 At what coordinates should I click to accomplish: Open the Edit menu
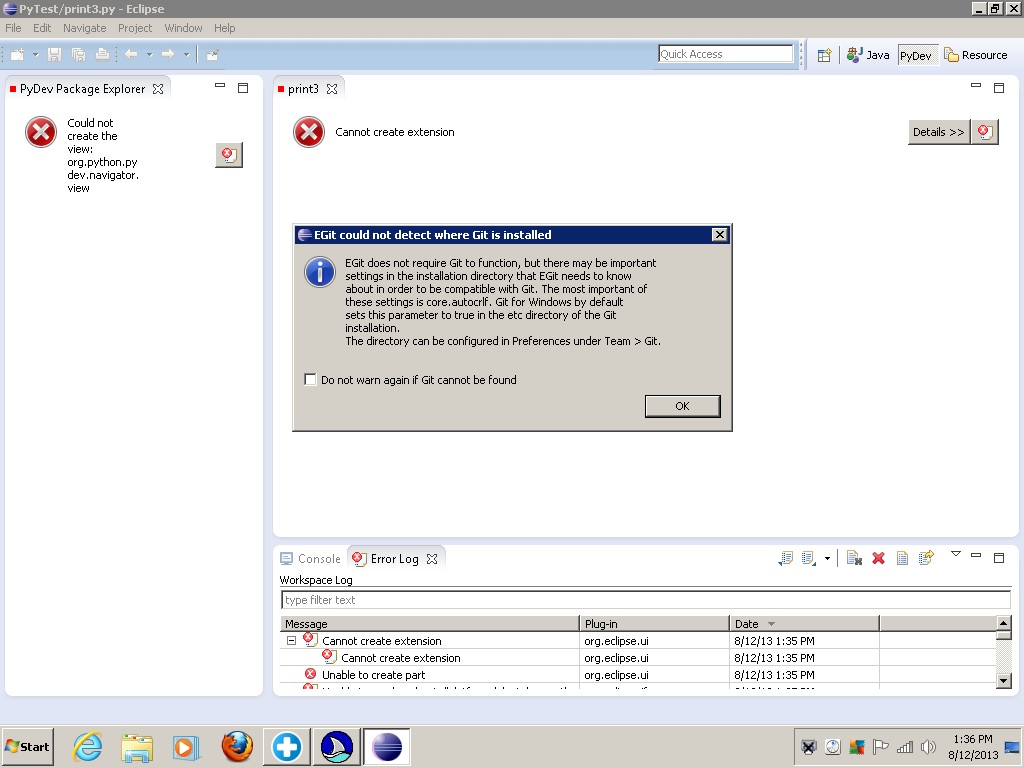[42, 28]
